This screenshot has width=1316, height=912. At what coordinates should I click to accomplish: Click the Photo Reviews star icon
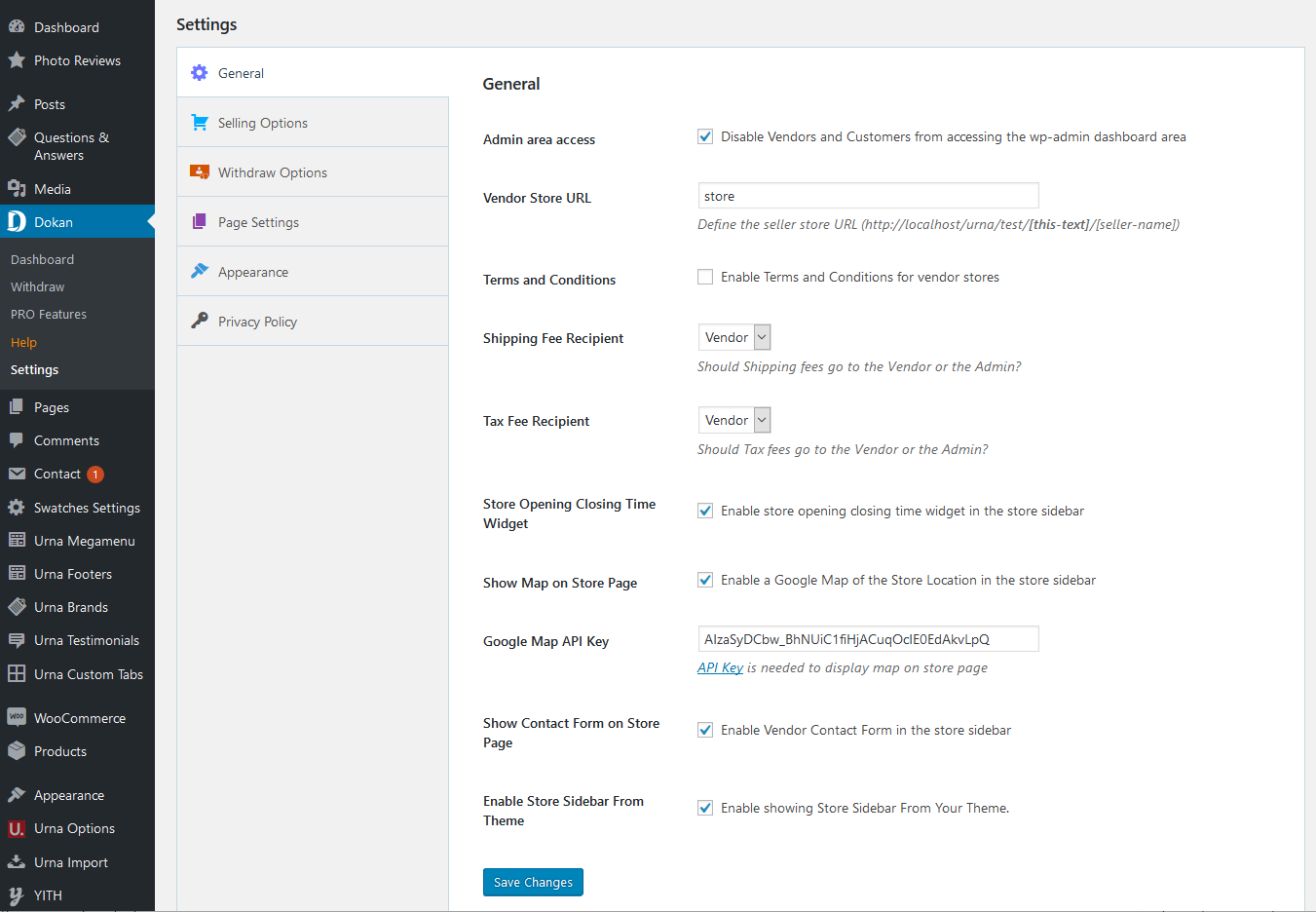click(17, 60)
